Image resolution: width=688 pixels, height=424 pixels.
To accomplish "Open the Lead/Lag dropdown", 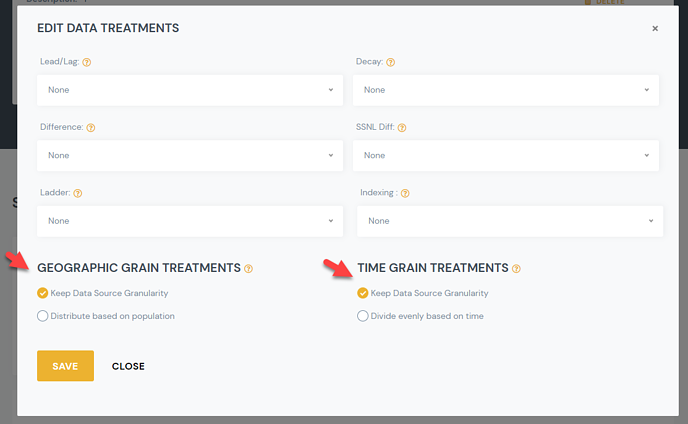I will pyautogui.click(x=189, y=90).
